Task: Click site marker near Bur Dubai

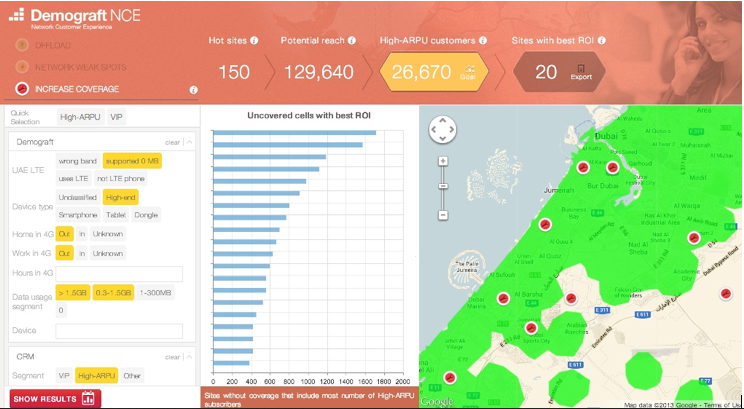Action: (613, 167)
